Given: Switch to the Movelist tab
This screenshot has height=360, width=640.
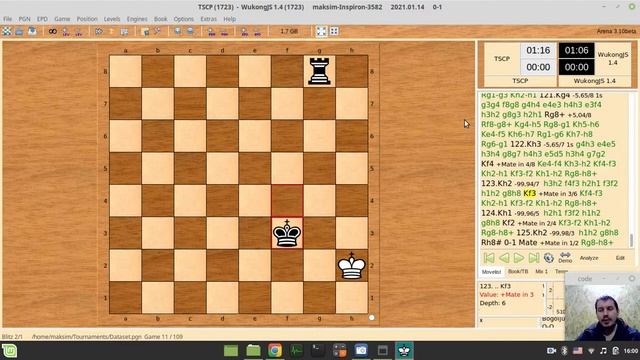Looking at the screenshot, I should [491, 271].
